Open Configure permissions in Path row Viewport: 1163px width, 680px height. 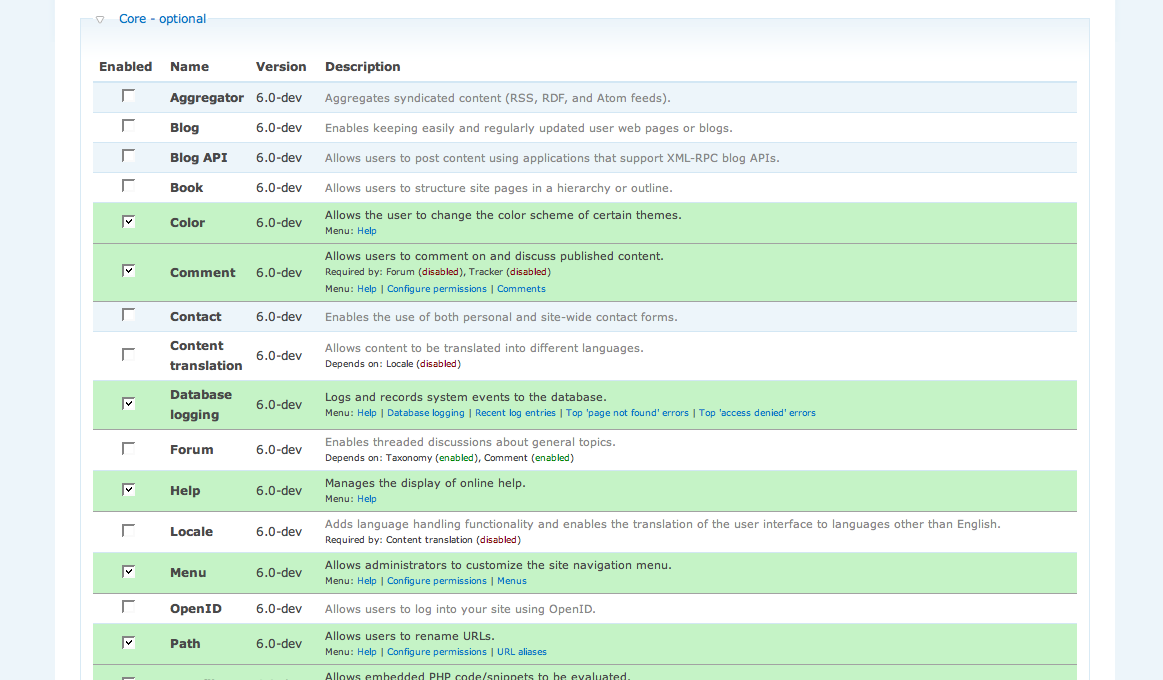coord(437,652)
